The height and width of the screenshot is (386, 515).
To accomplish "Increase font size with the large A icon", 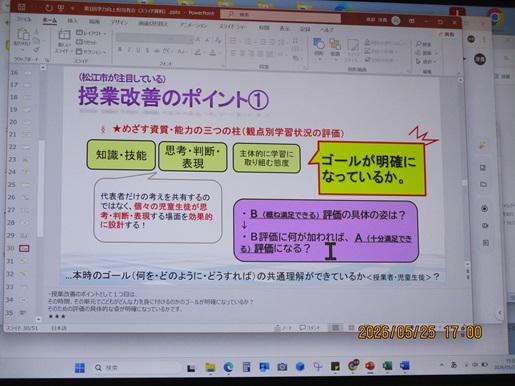I will [198, 40].
